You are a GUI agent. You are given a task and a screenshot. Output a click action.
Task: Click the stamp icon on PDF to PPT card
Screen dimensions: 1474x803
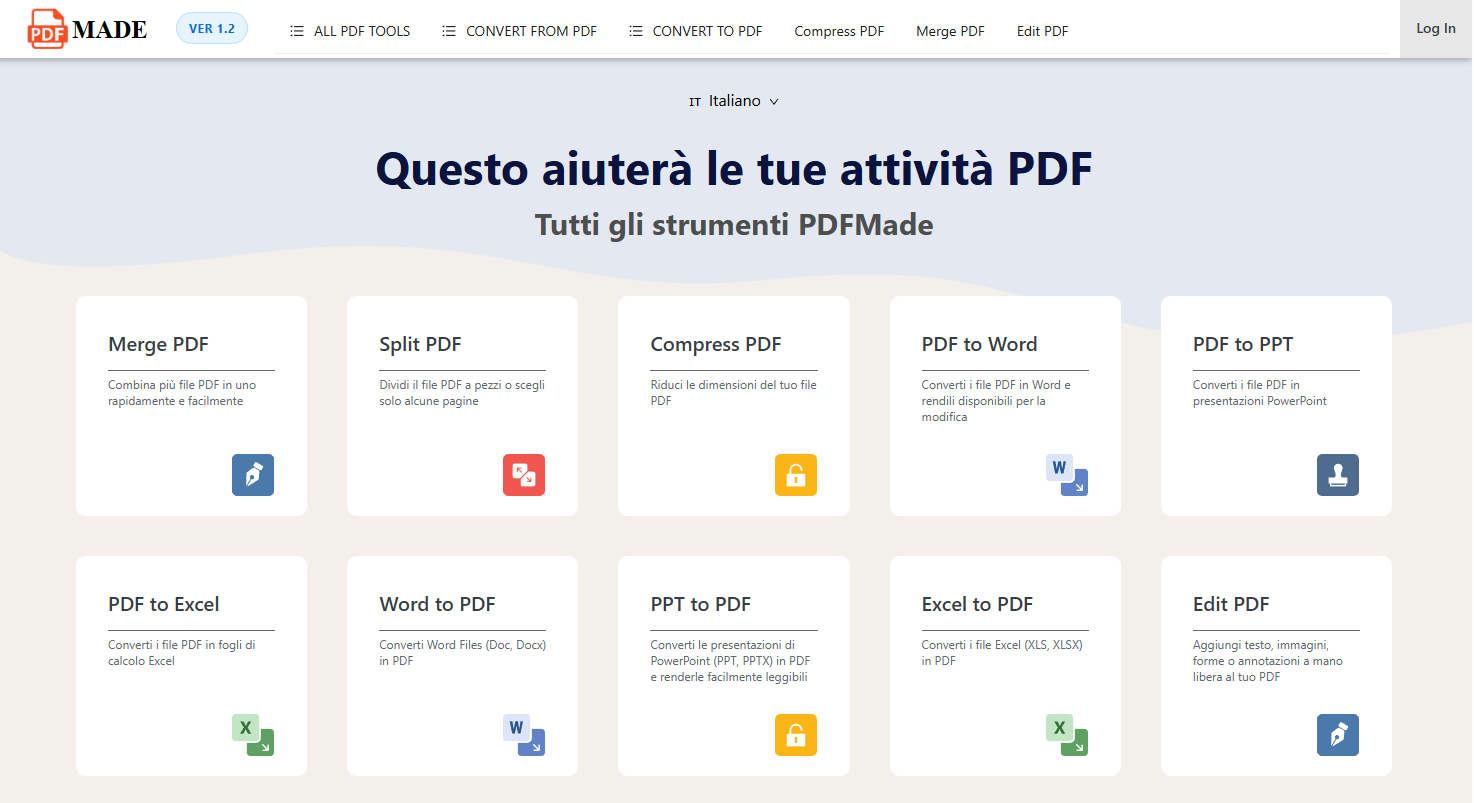1337,475
